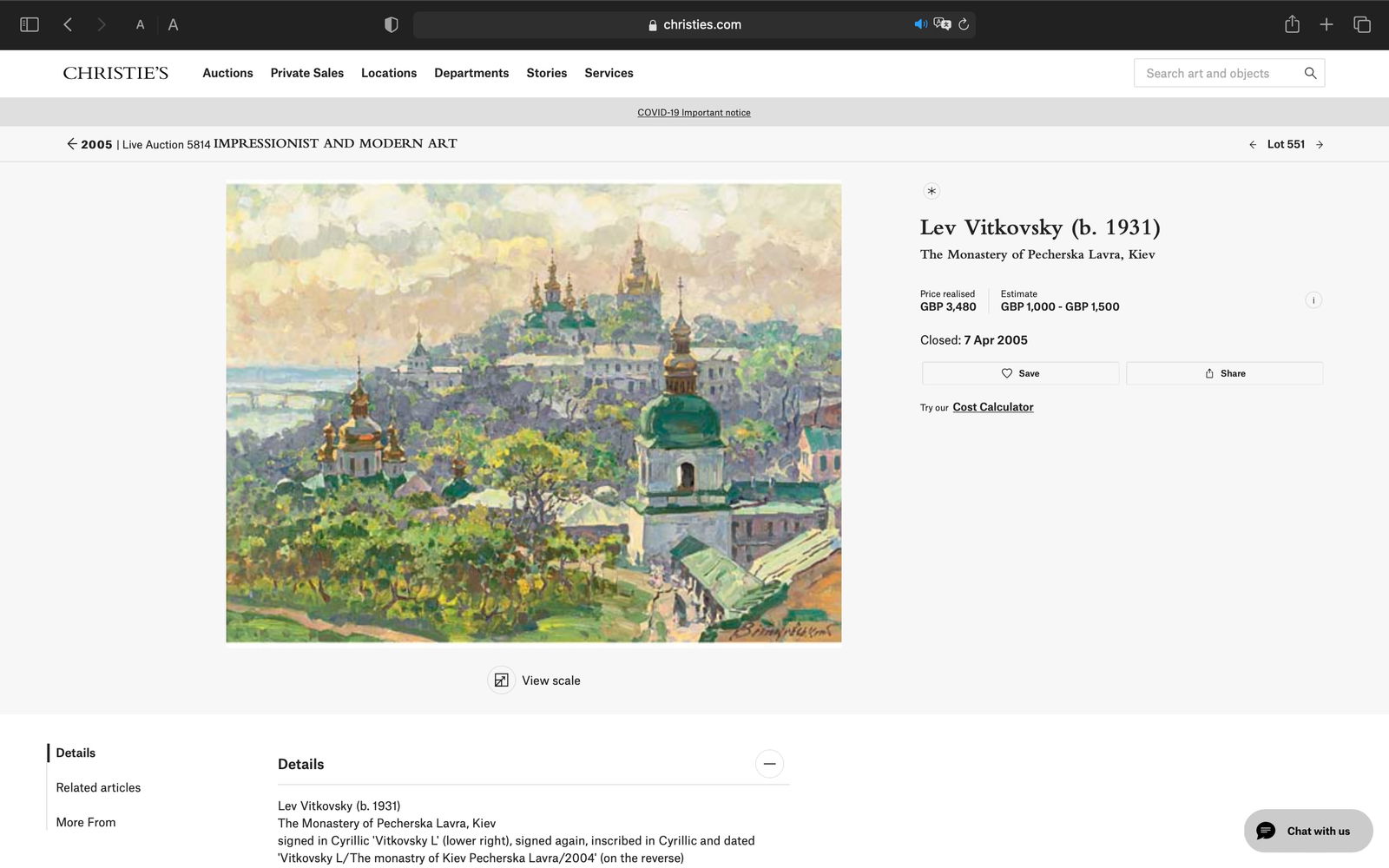Viewport: 1389px width, 868px height.
Task: Open the Cost Calculator link
Action: tap(992, 407)
